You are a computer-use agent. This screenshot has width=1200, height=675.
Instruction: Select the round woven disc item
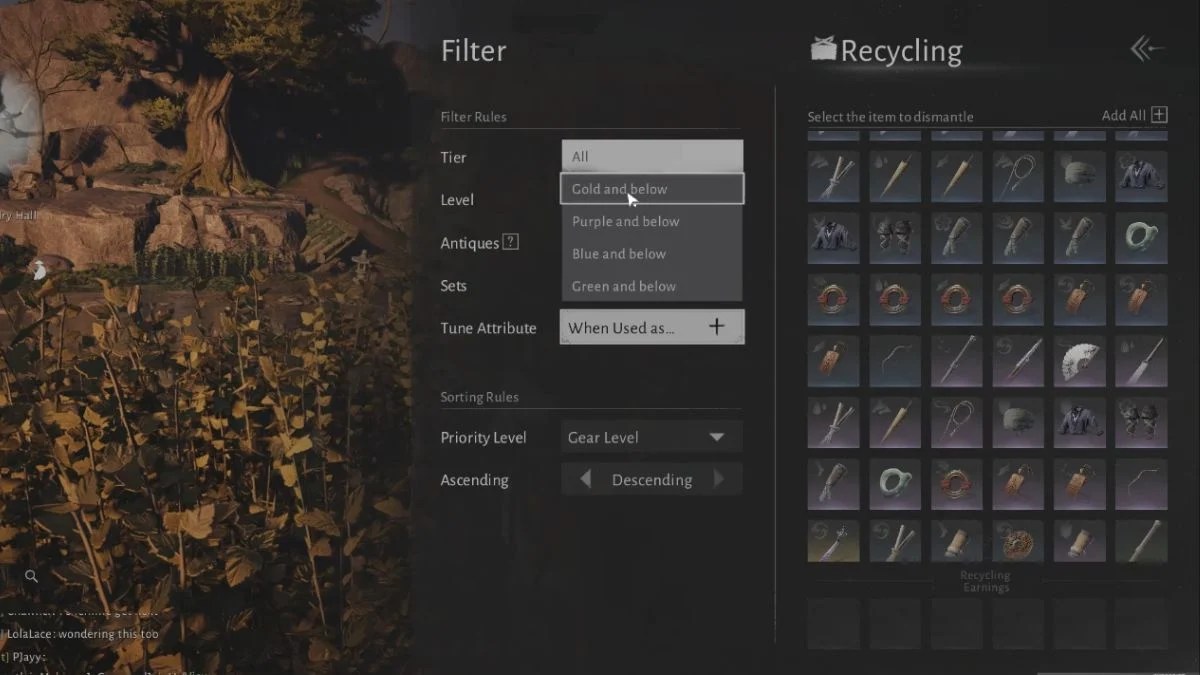pos(1018,541)
